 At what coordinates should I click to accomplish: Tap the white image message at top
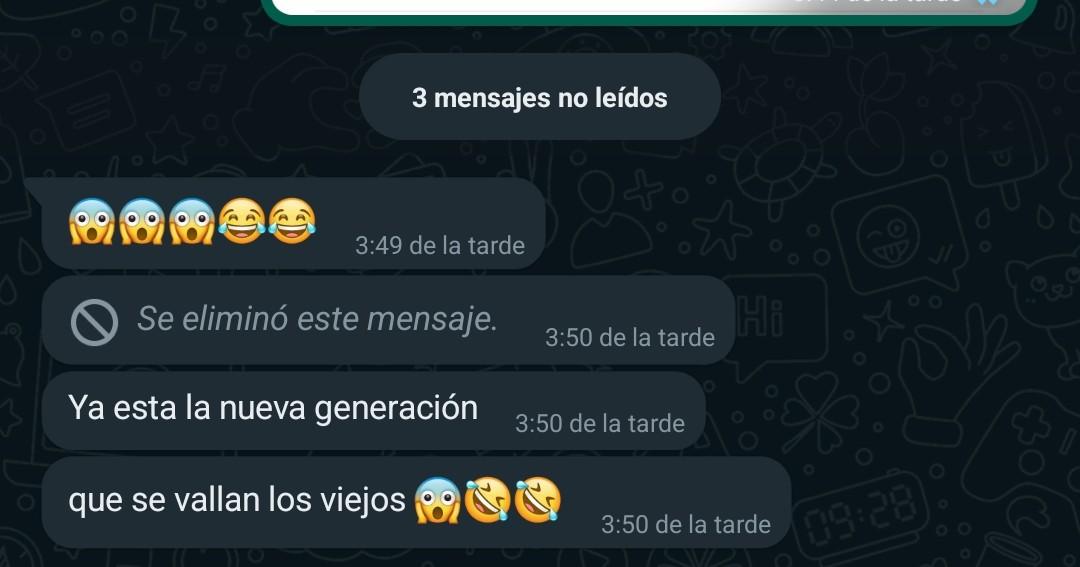pos(647,8)
